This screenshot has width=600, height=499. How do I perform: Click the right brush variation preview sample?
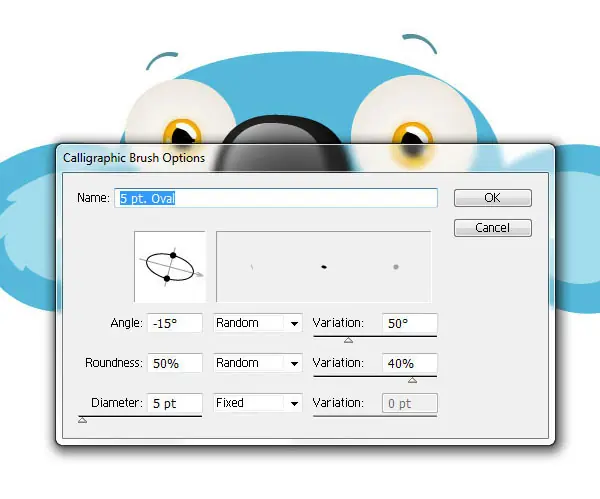(x=396, y=267)
